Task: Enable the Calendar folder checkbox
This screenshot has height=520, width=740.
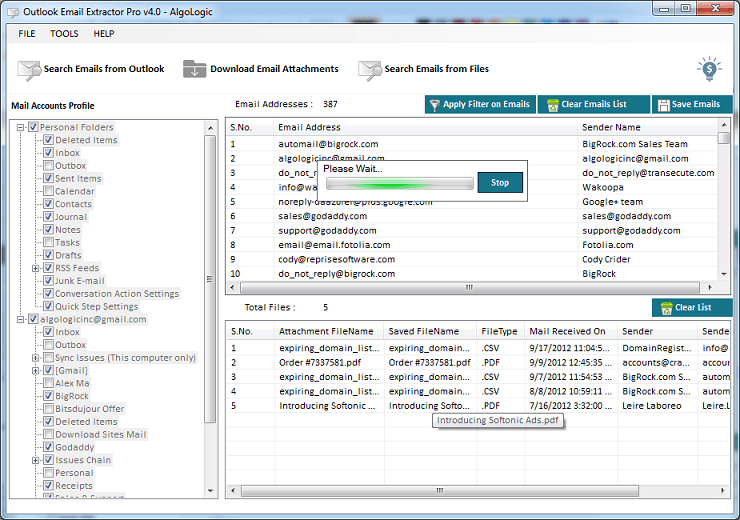Action: point(48,191)
